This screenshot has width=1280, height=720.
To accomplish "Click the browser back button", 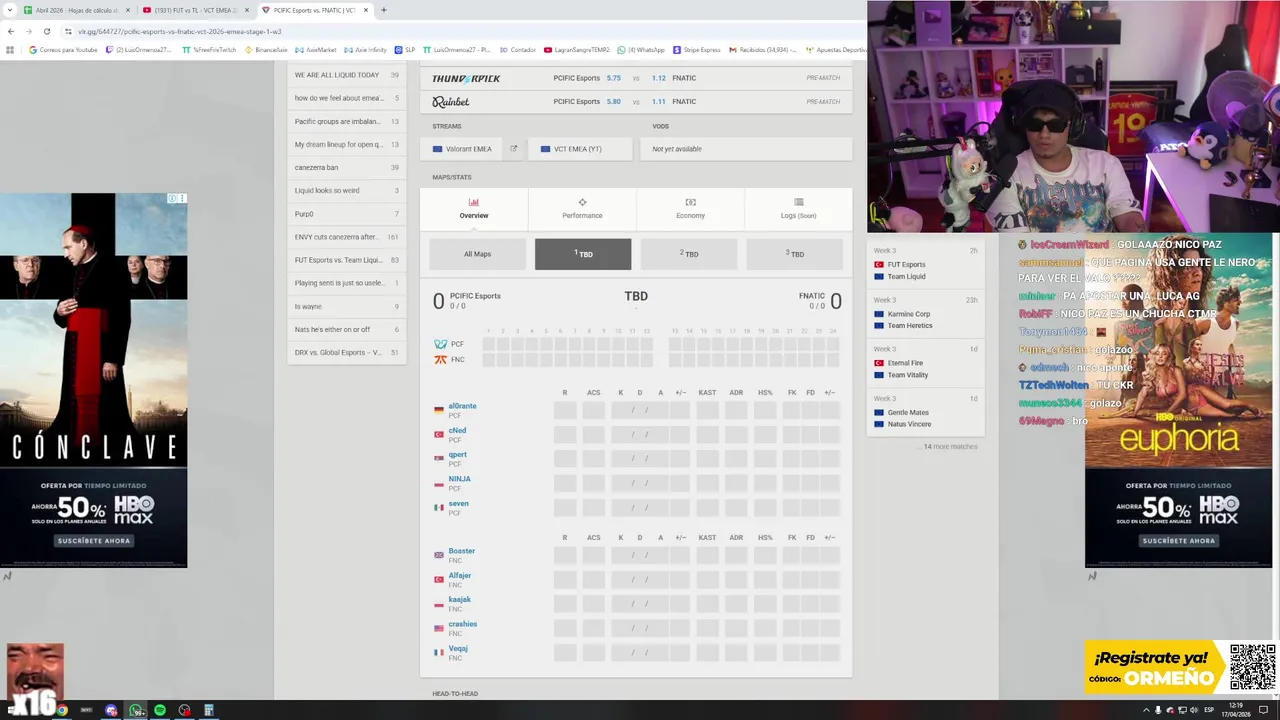I will [11, 31].
